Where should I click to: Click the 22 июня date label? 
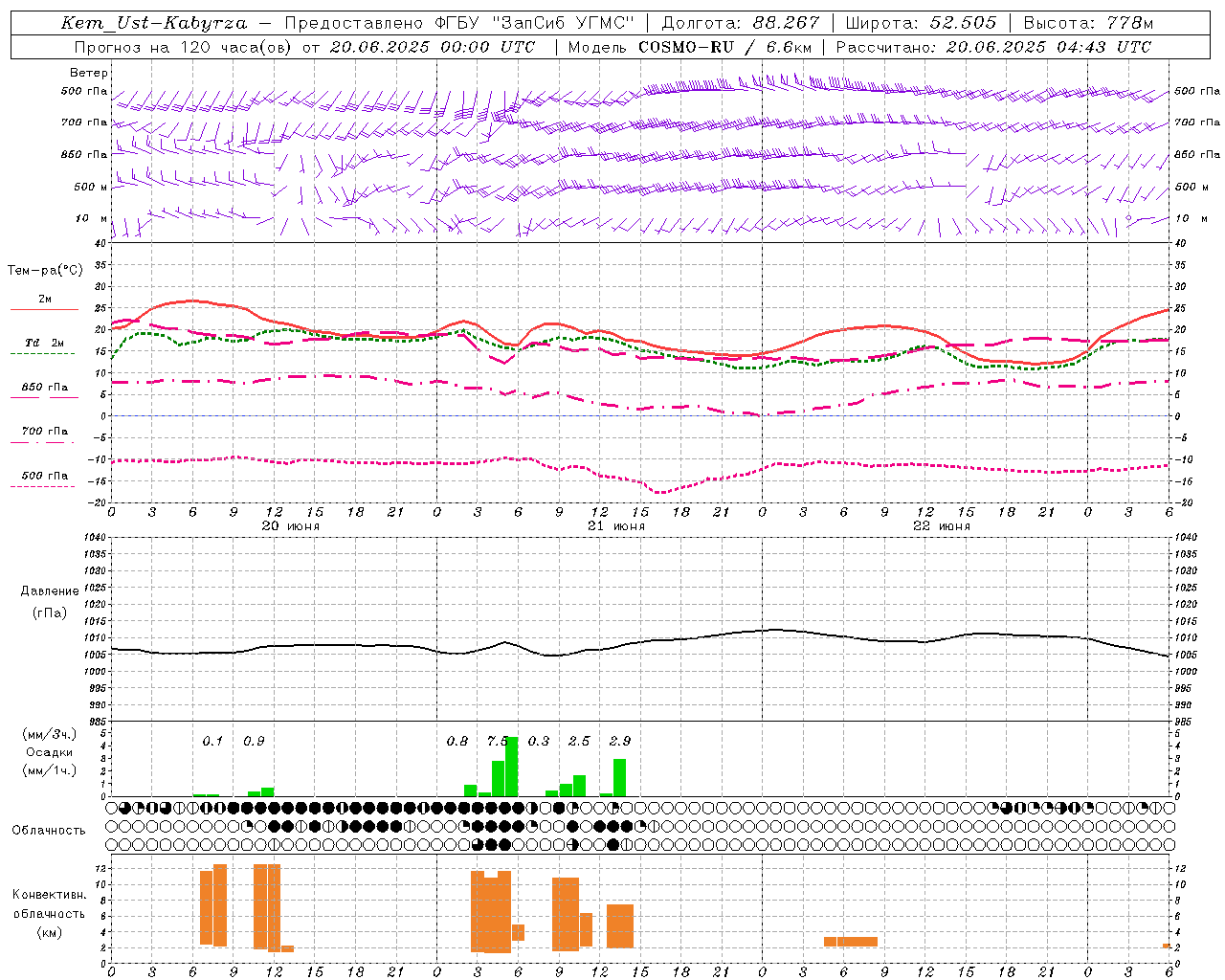click(x=942, y=525)
